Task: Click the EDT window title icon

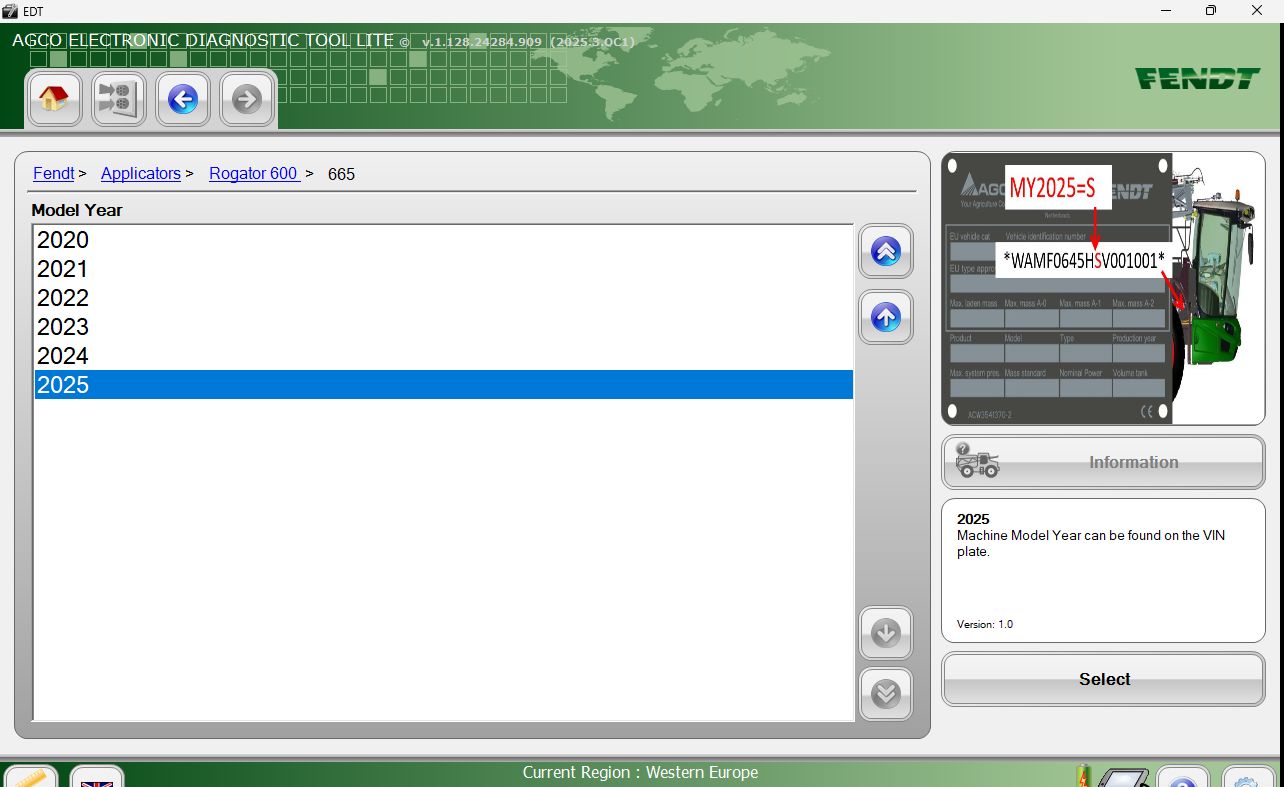Action: click(x=10, y=10)
